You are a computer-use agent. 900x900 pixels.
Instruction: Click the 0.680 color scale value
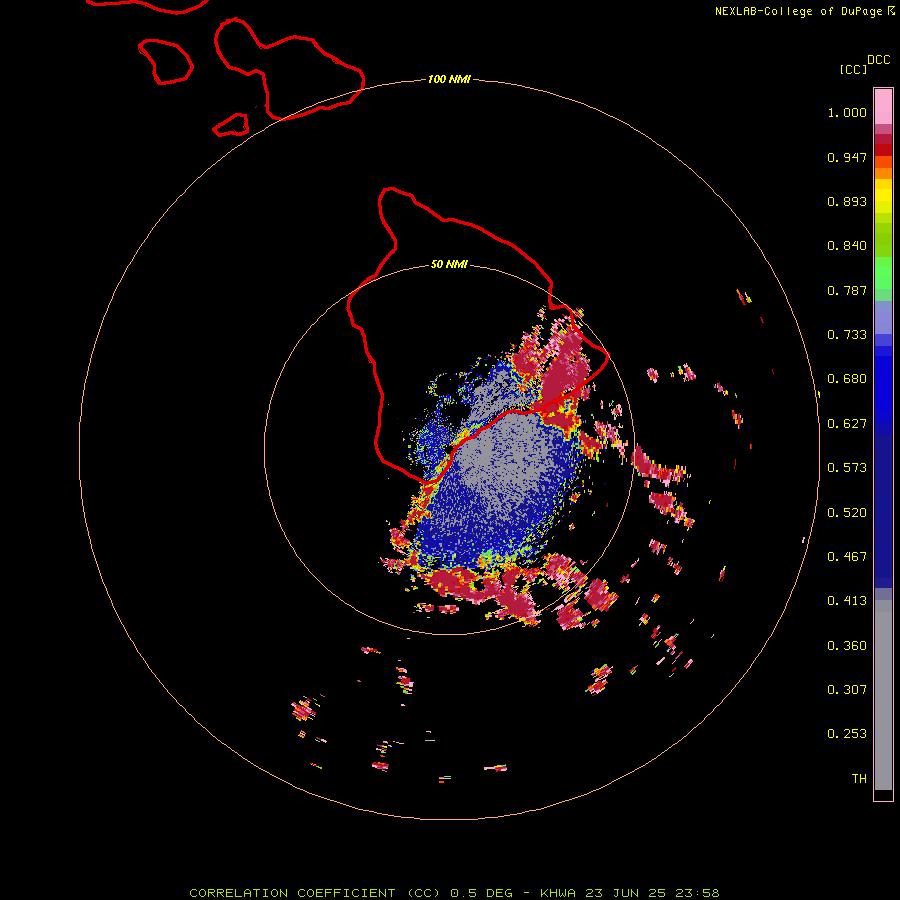click(847, 379)
